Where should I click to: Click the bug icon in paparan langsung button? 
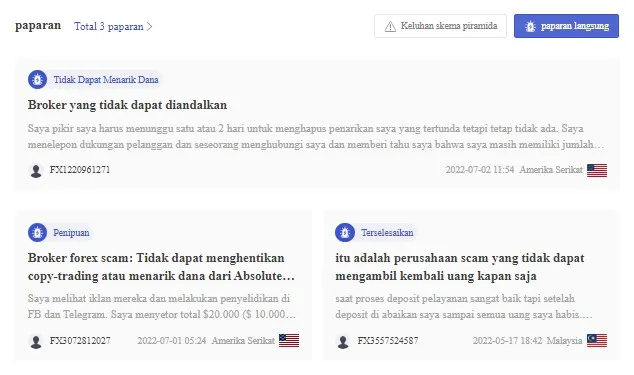pos(530,26)
